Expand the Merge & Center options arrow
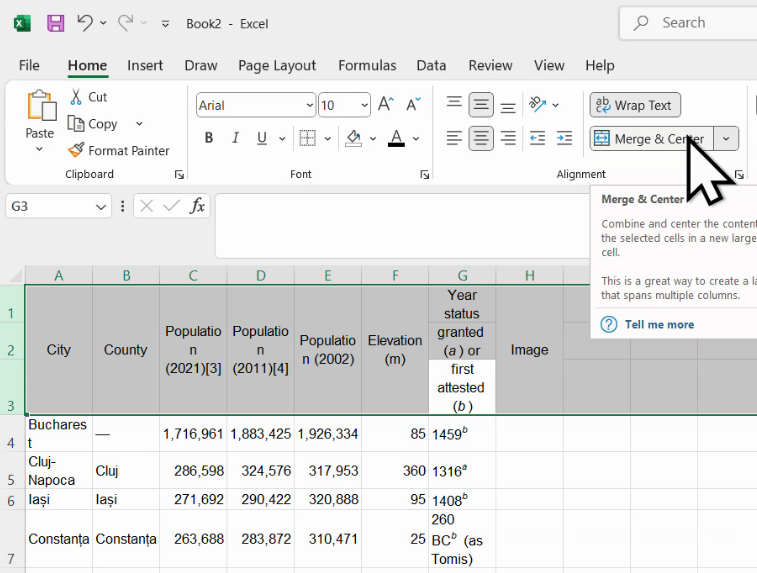This screenshot has height=573, width=757. 727,139
